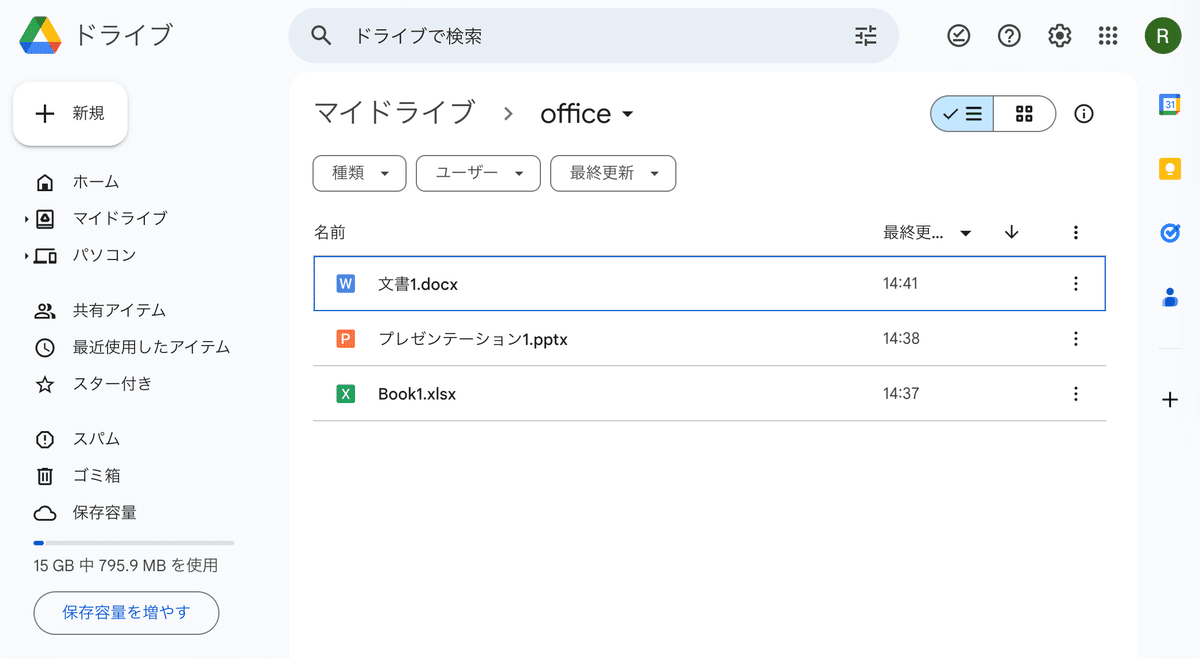Select the file プレゼンテーション1.pptx
The width and height of the screenshot is (1200, 659).
[x=709, y=339]
